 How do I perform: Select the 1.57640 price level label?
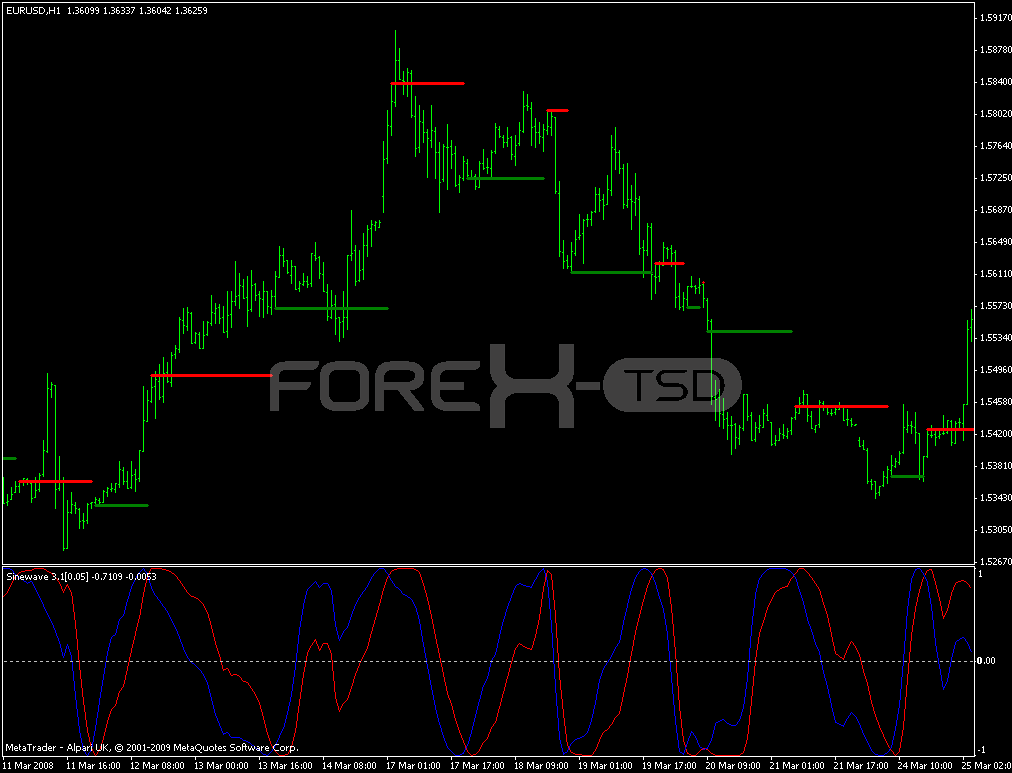pos(995,146)
